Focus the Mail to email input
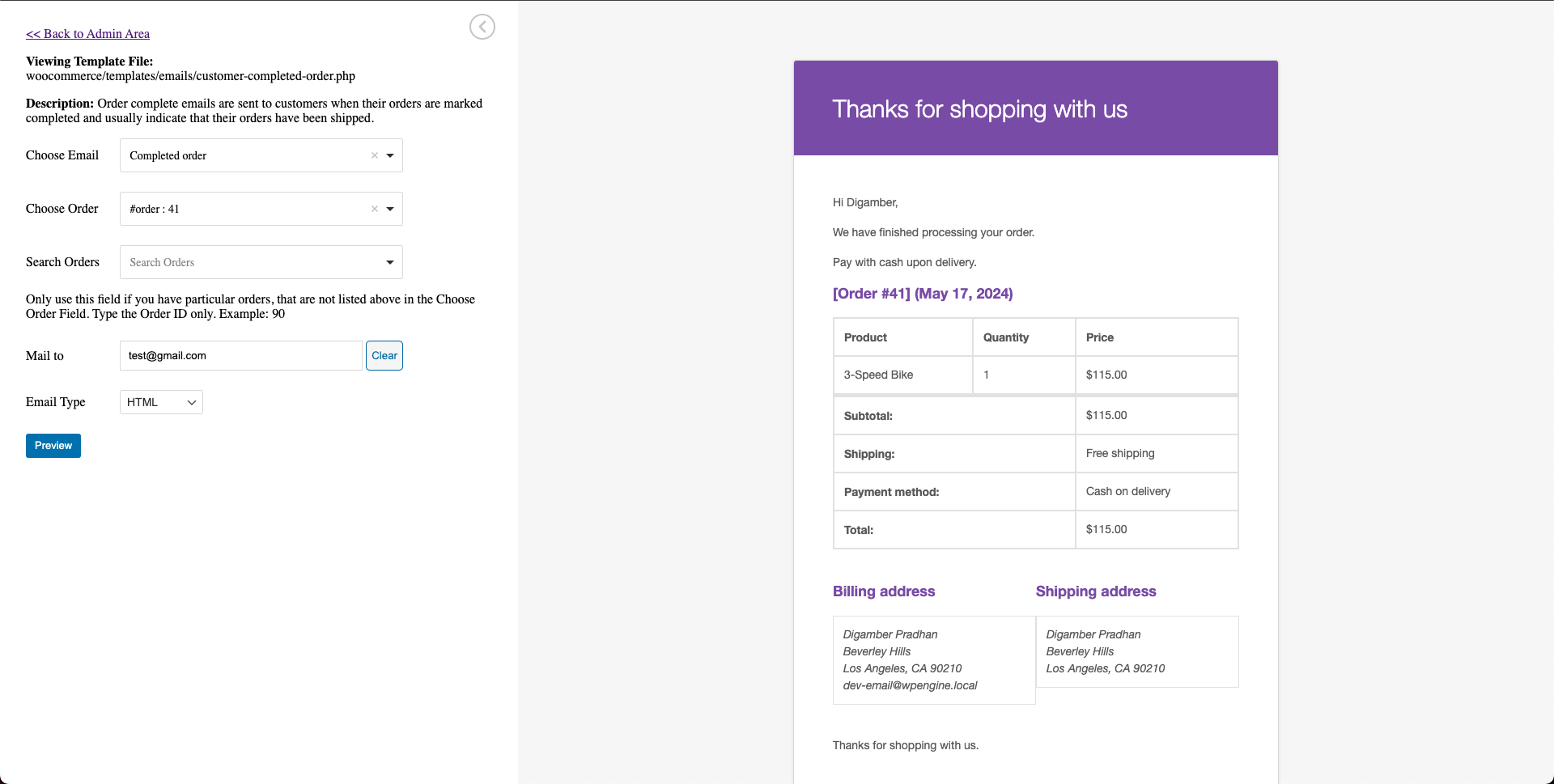 tap(240, 356)
